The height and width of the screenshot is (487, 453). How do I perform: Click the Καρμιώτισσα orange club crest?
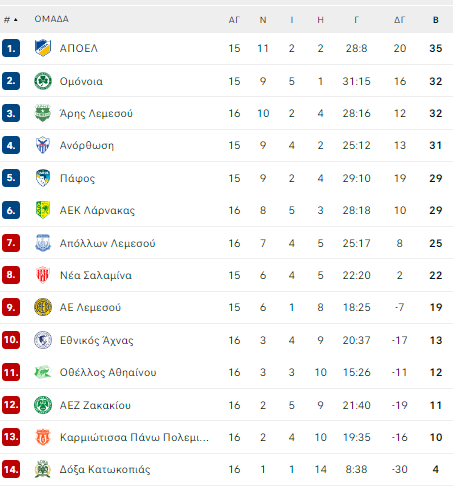(x=43, y=437)
